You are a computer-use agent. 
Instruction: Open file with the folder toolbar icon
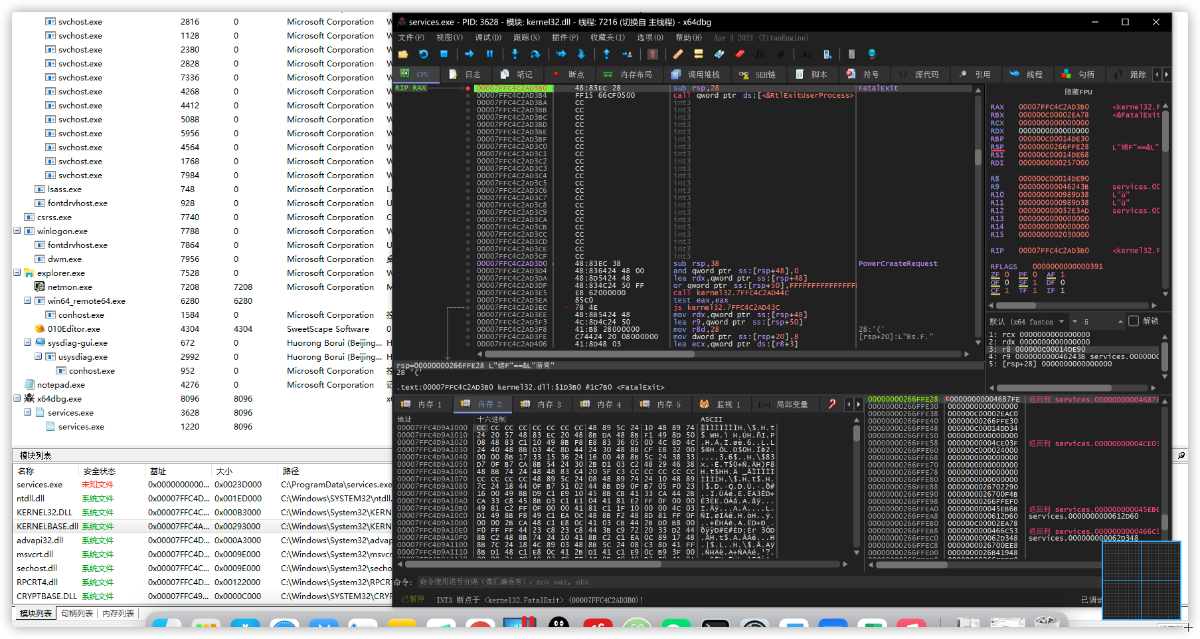point(403,54)
